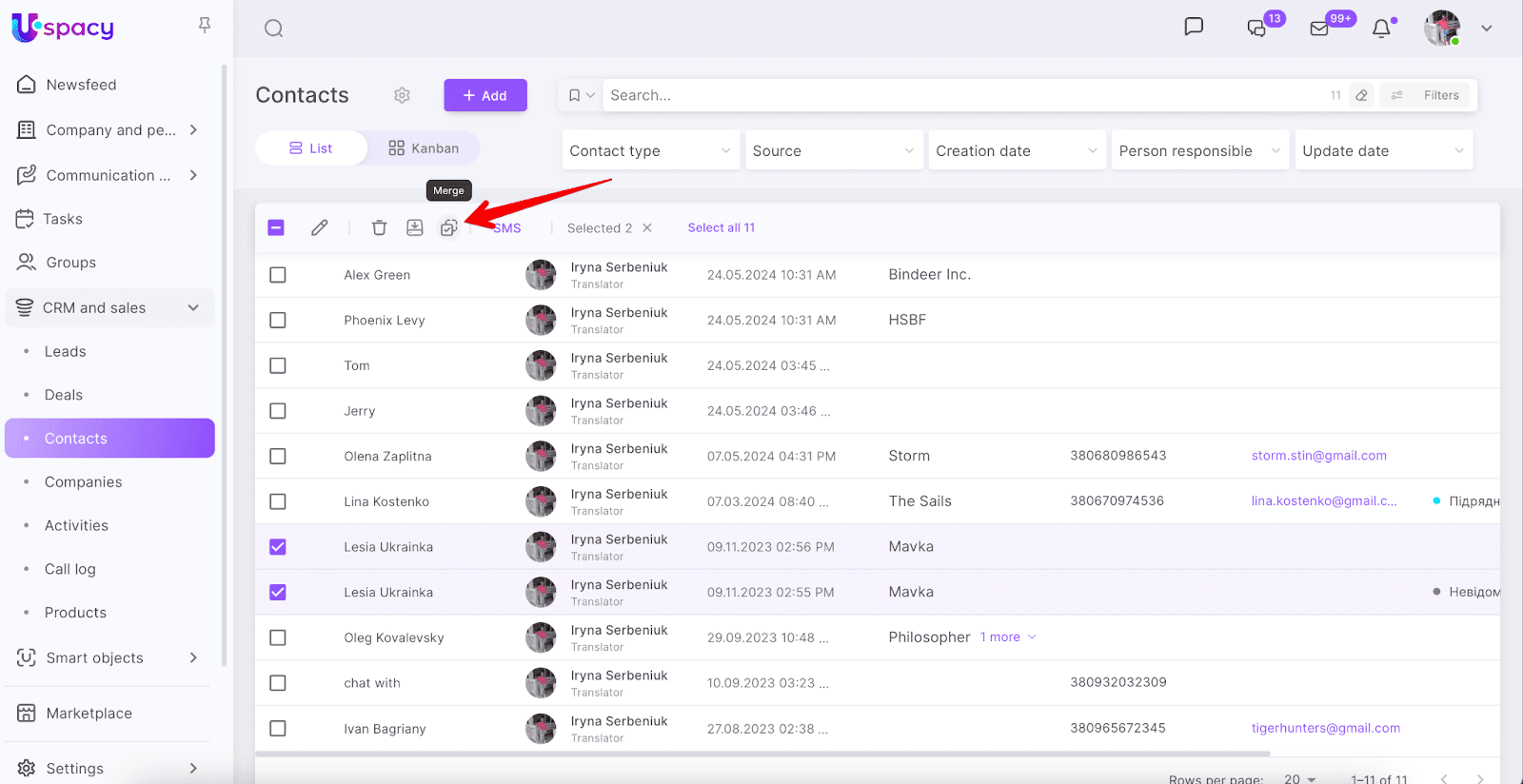Image resolution: width=1523 pixels, height=784 pixels.
Task: Open Deals in the sidebar
Action: [64, 395]
